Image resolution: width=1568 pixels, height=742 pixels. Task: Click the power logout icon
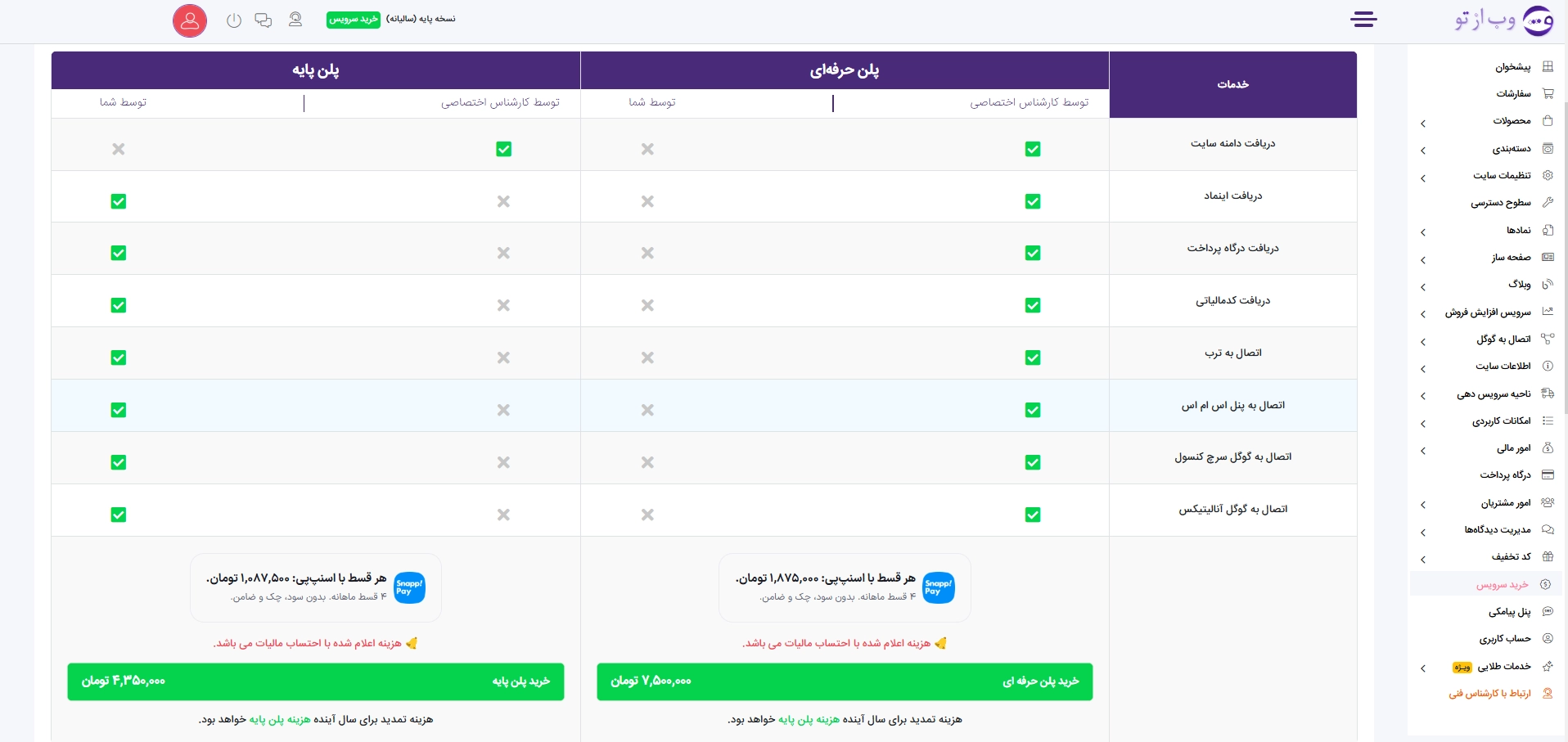point(234,20)
